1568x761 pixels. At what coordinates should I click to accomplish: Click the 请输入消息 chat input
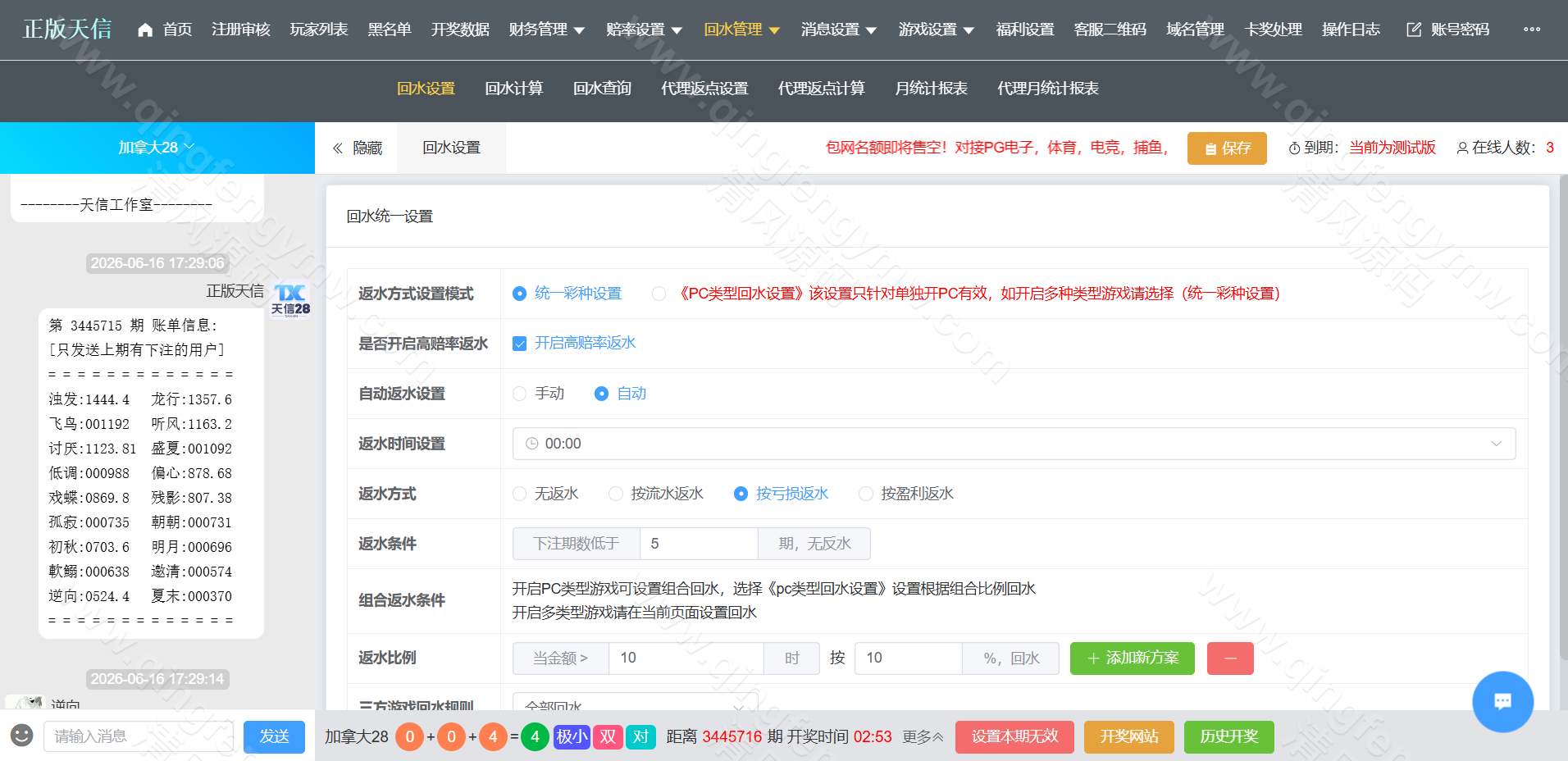tap(139, 736)
